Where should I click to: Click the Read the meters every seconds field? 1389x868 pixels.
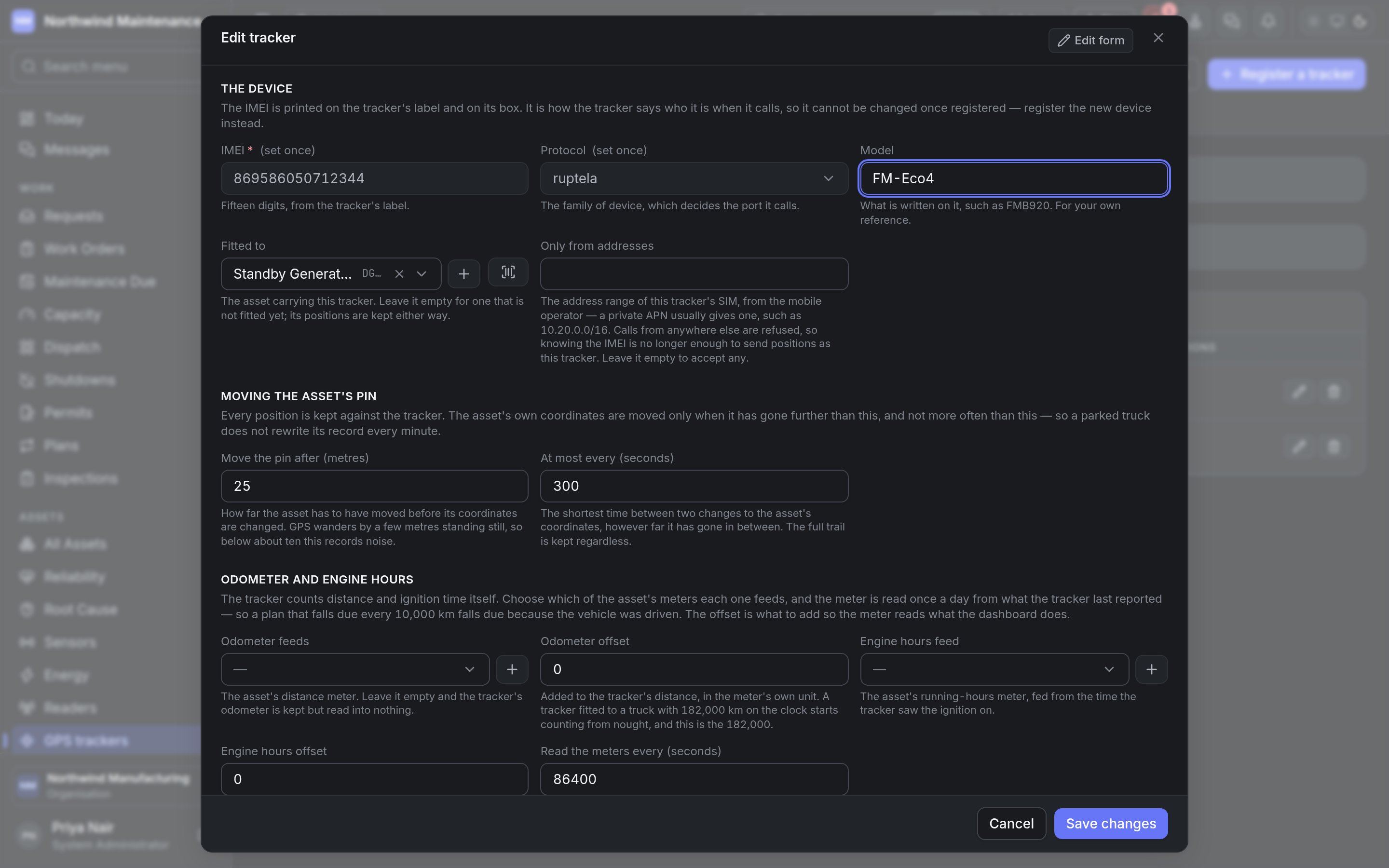point(694,779)
